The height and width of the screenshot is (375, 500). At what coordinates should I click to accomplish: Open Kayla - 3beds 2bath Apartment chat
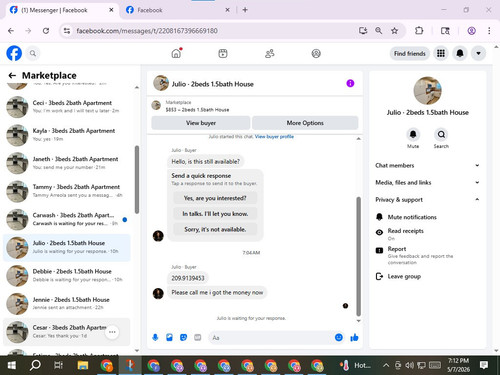67,135
